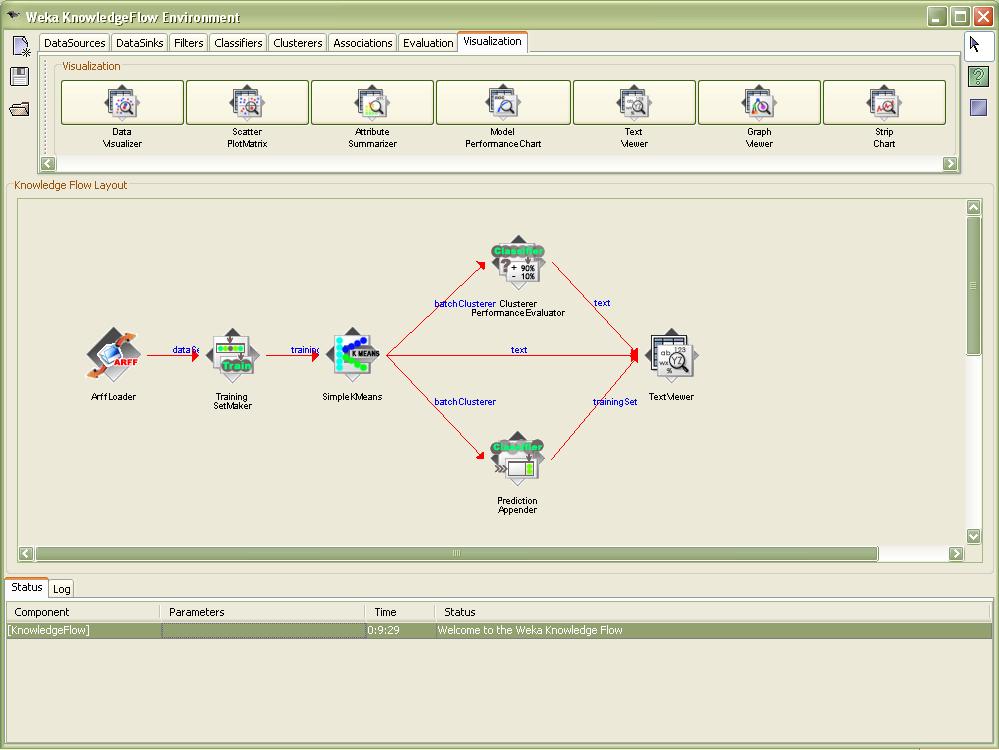Click the layout horizontal scrollbar thumb

457,553
